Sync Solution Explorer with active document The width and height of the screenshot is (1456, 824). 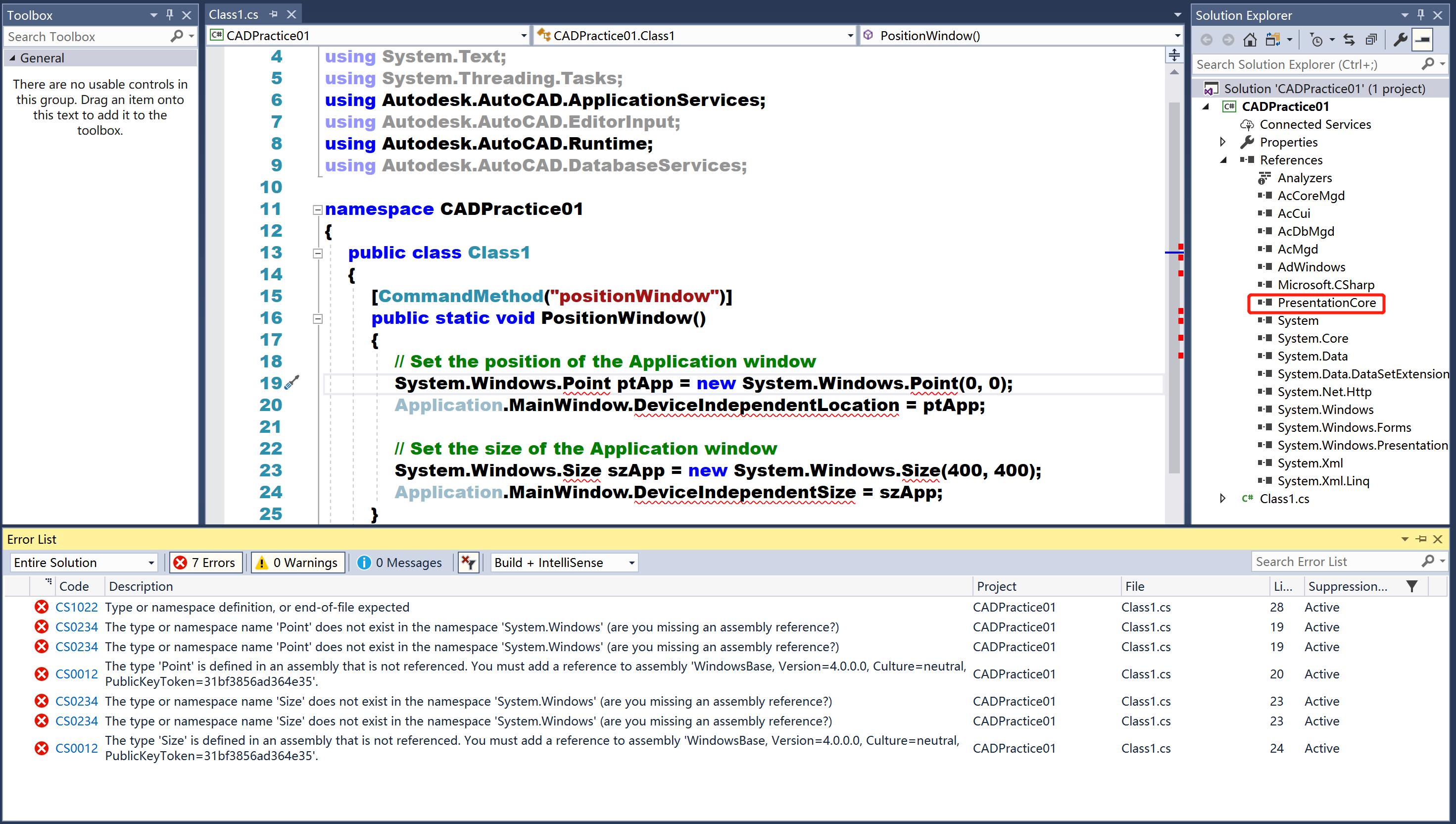click(1349, 39)
